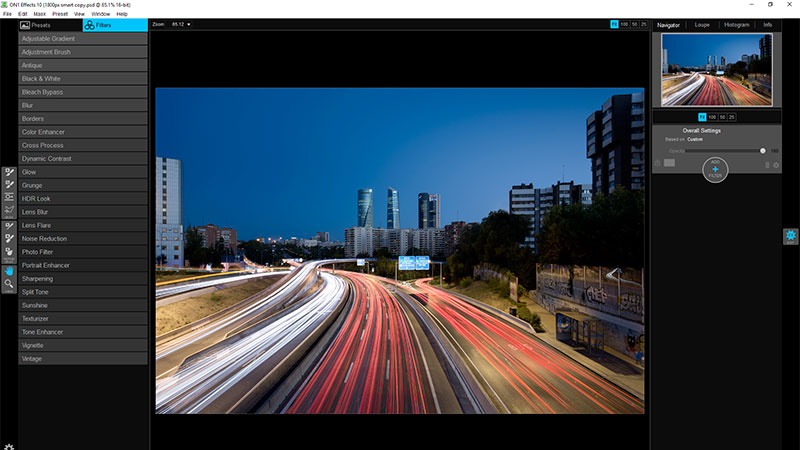
Task: Switch to the Presets tab
Action: (x=50, y=25)
